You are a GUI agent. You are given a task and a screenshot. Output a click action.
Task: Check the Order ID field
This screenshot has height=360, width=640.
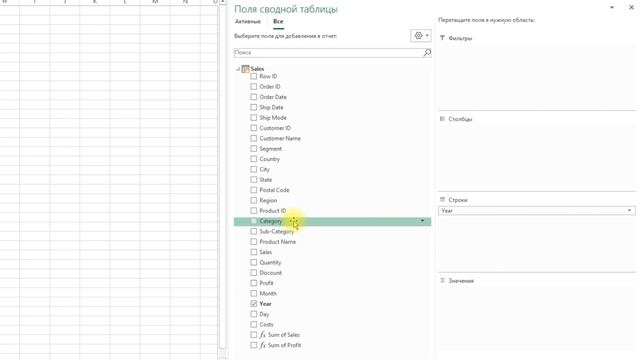pyautogui.click(x=253, y=87)
